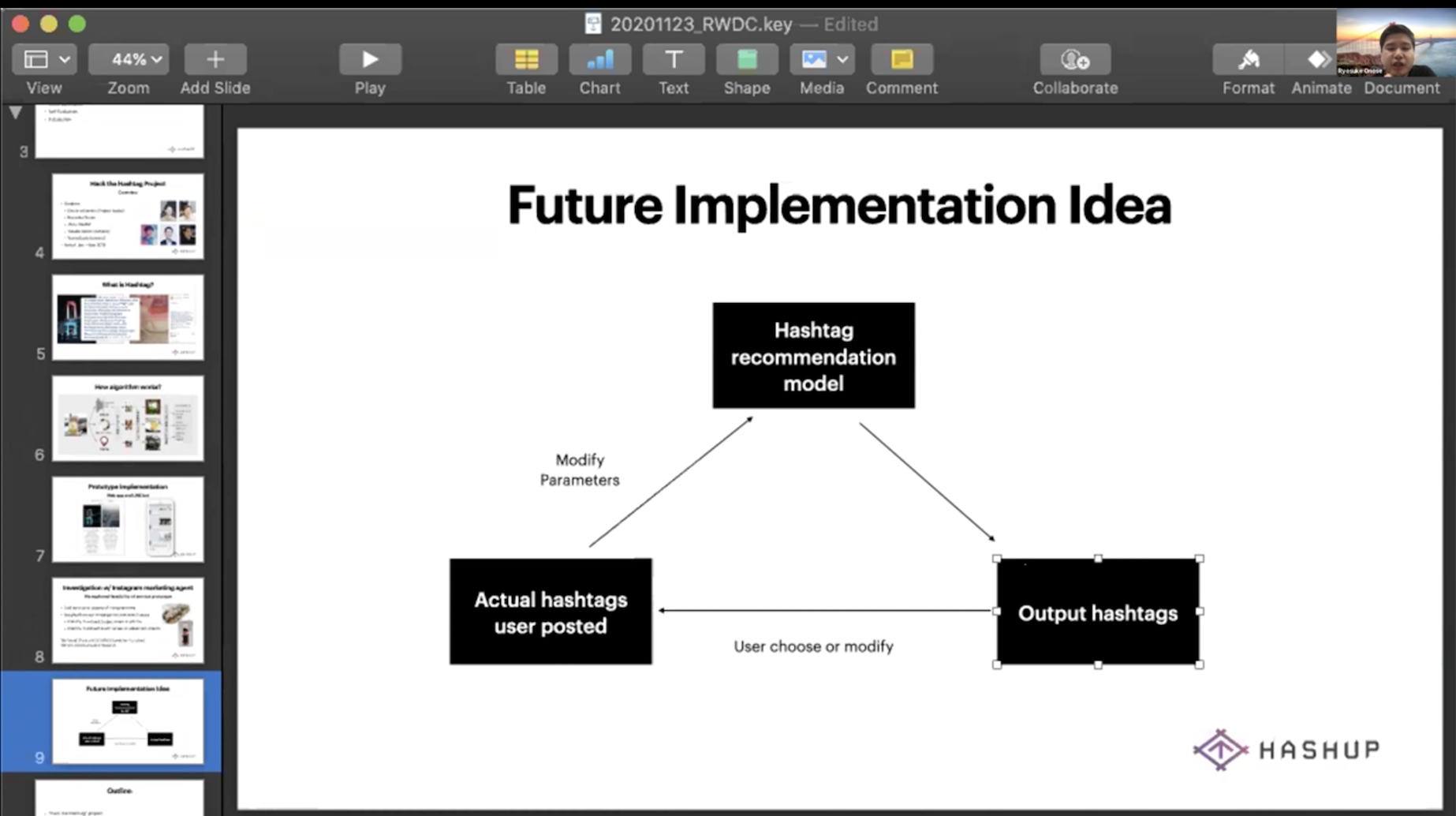
Task: Select the 'Hashtag recommendation model' box
Action: pos(813,356)
